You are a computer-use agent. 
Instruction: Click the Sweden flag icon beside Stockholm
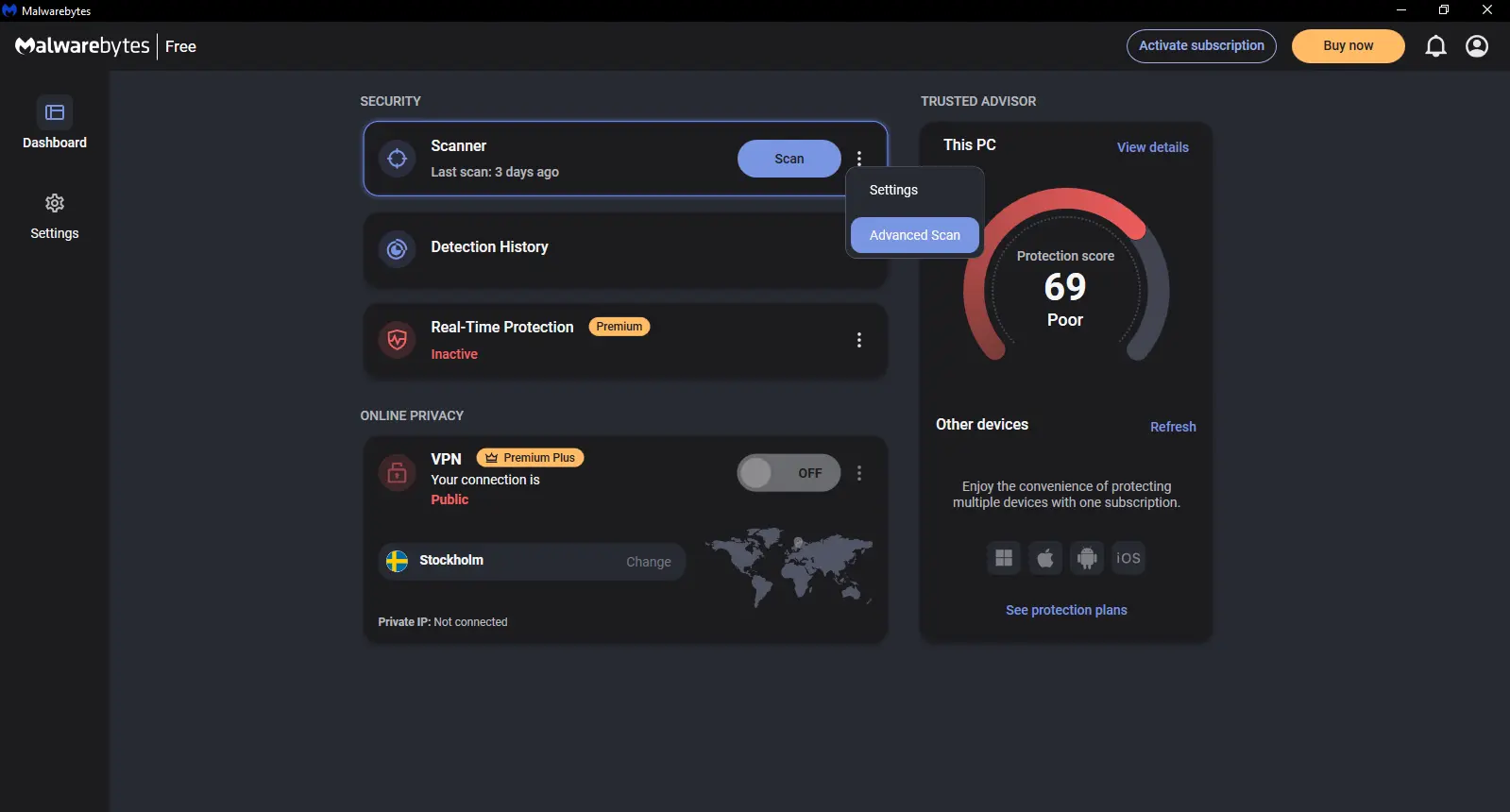tap(398, 561)
